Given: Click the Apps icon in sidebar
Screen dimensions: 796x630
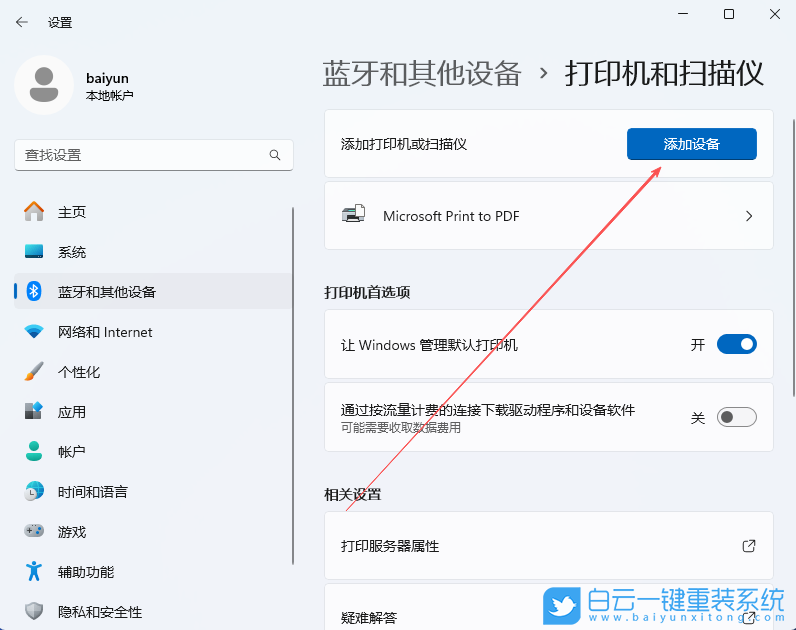Looking at the screenshot, I should coord(34,411).
